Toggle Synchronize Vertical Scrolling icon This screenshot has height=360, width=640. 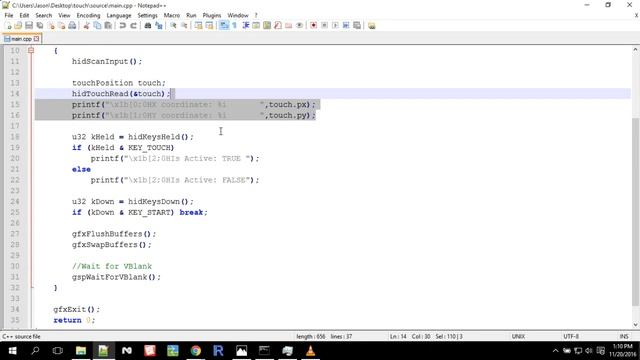[x=198, y=25]
